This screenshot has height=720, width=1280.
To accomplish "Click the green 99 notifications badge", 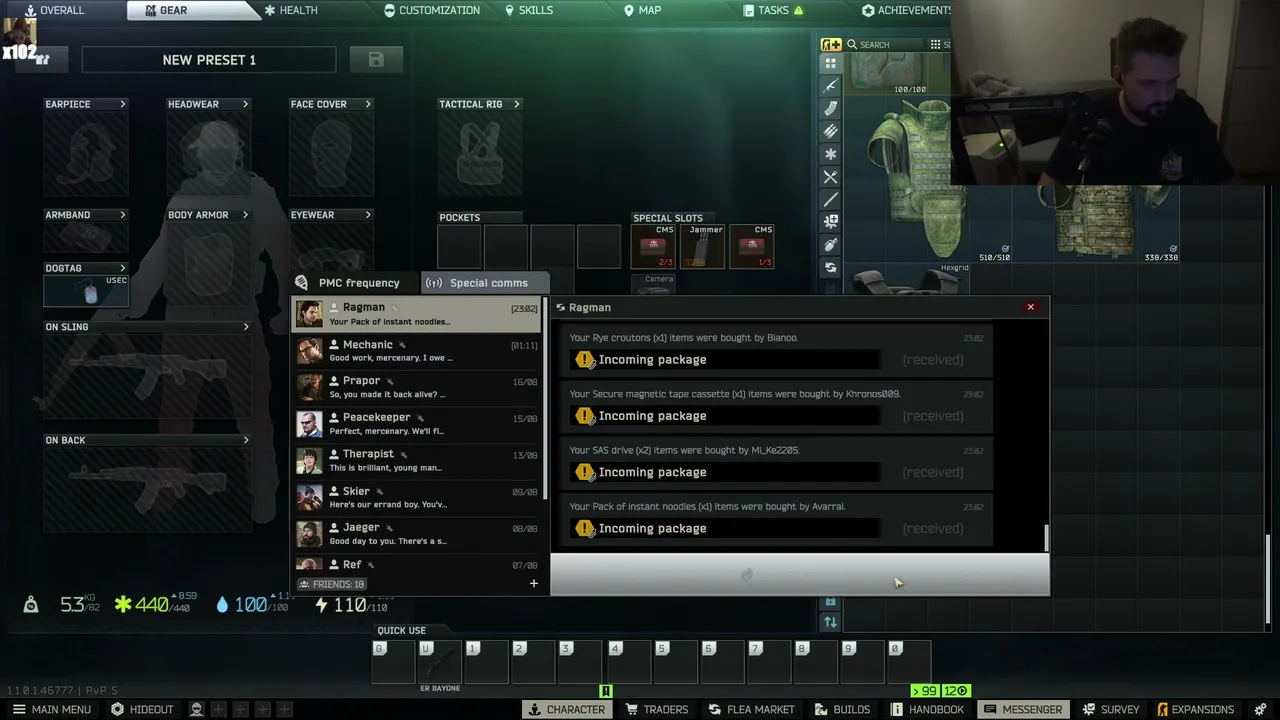I will [924, 691].
